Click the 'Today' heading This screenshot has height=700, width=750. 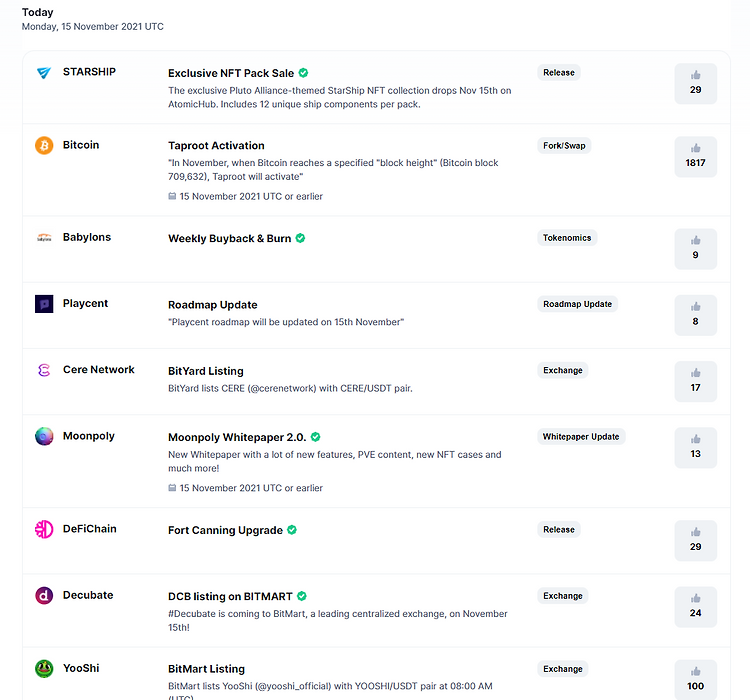(x=37, y=12)
